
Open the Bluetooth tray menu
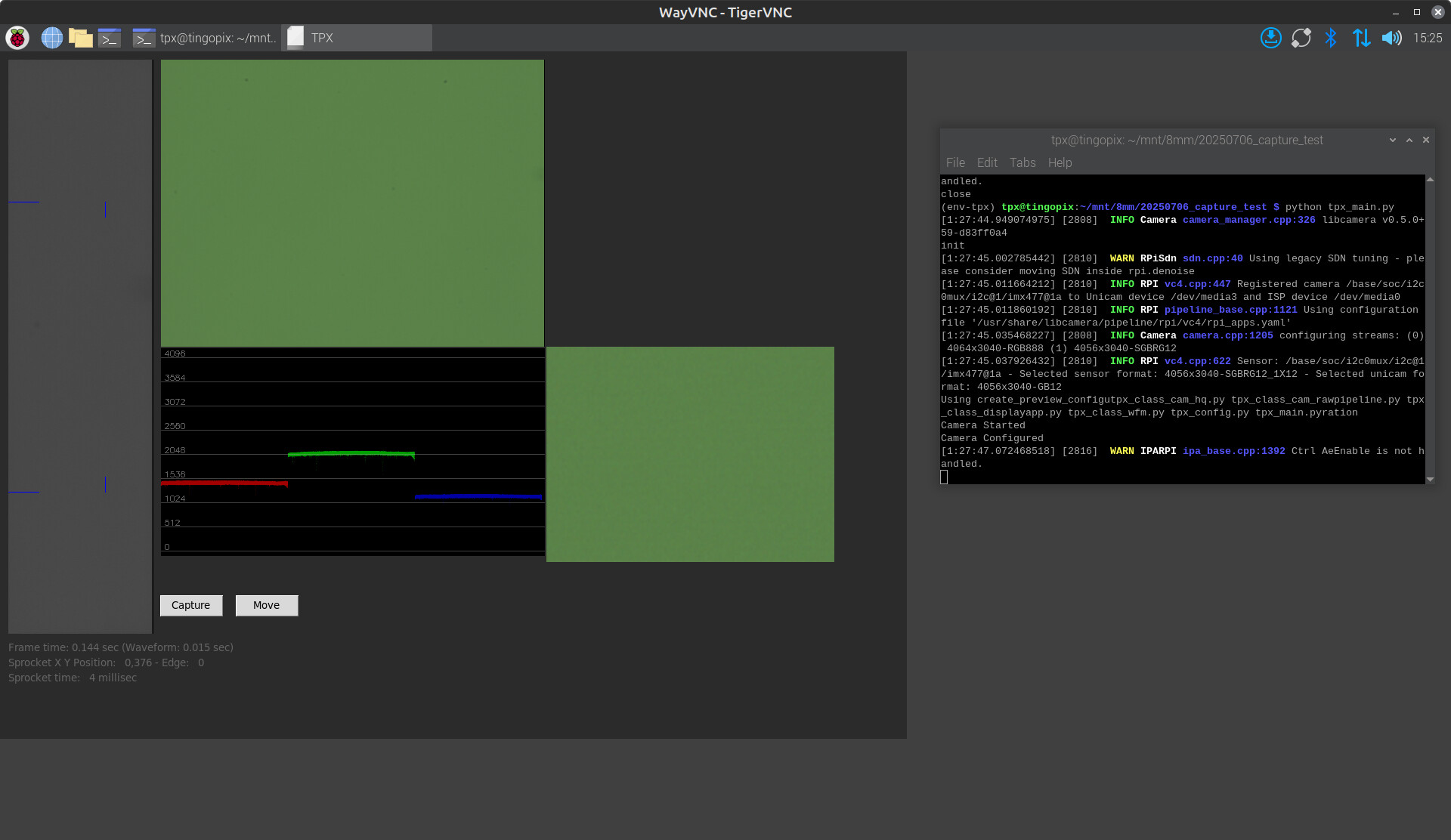click(1331, 38)
